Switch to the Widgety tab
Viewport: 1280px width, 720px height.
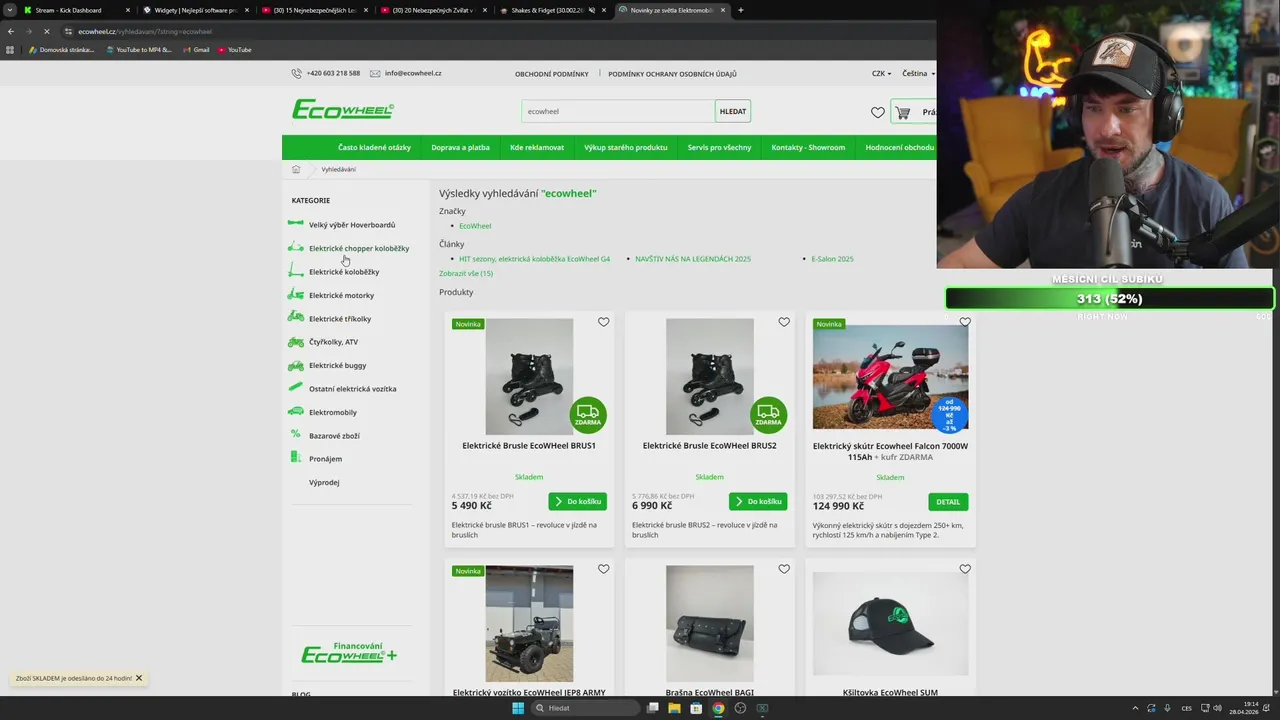pos(195,10)
